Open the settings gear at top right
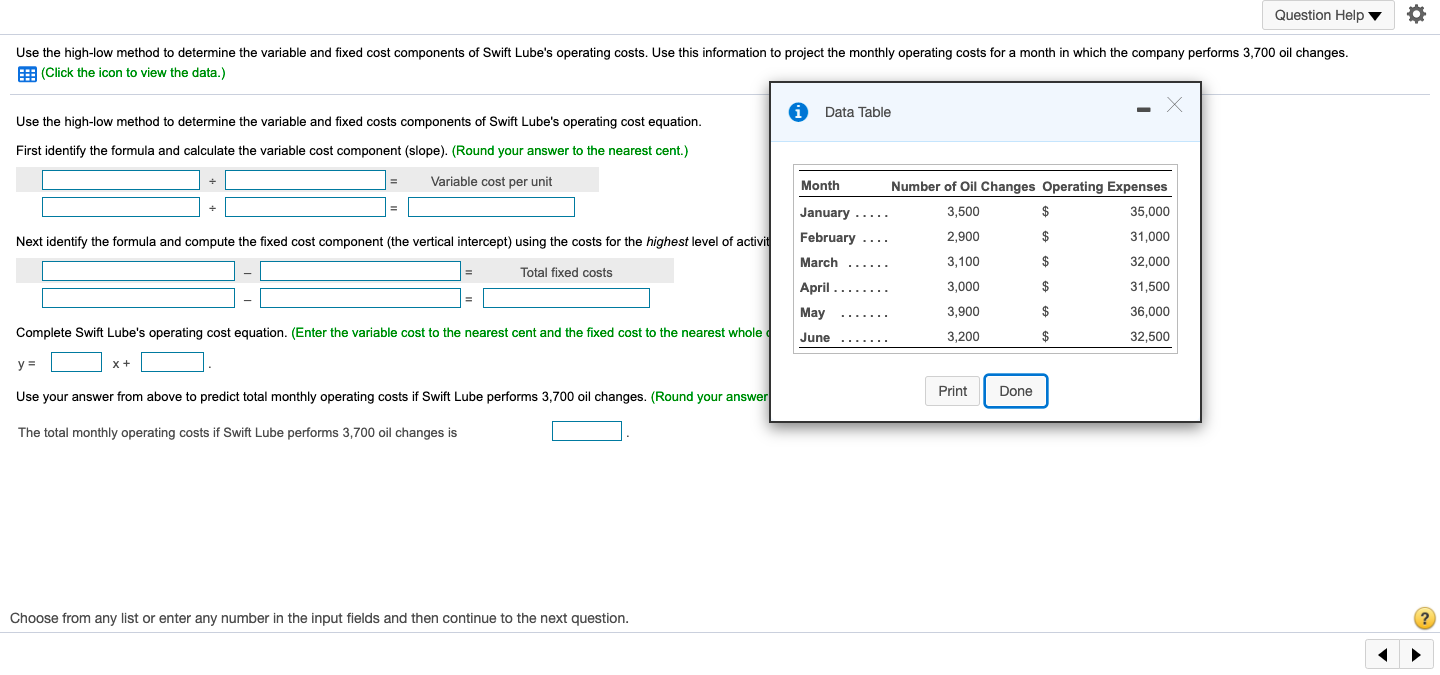The width and height of the screenshot is (1440, 675). [1416, 14]
